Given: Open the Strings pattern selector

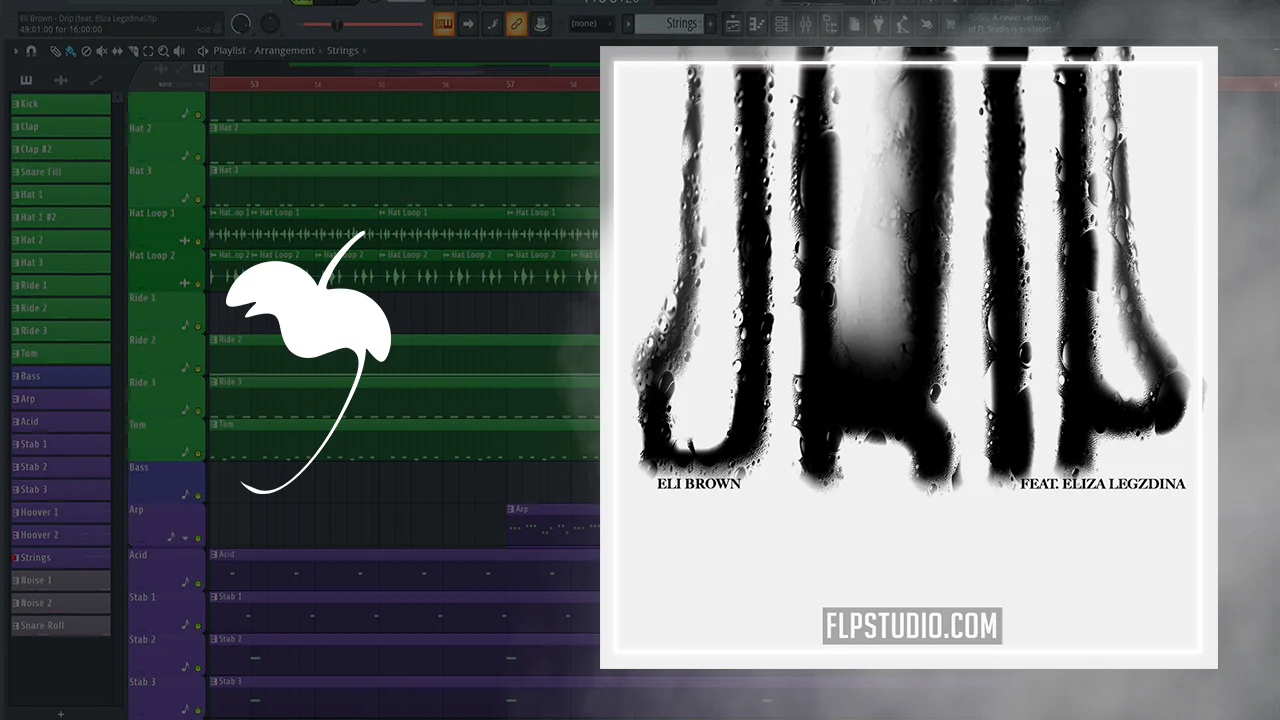Looking at the screenshot, I should tap(670, 24).
